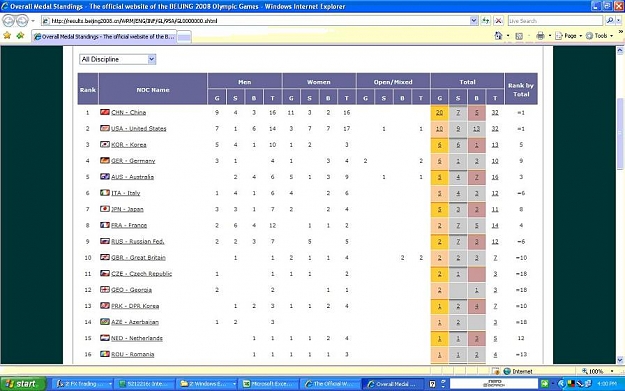Click the Korea flag icon

tap(105, 144)
